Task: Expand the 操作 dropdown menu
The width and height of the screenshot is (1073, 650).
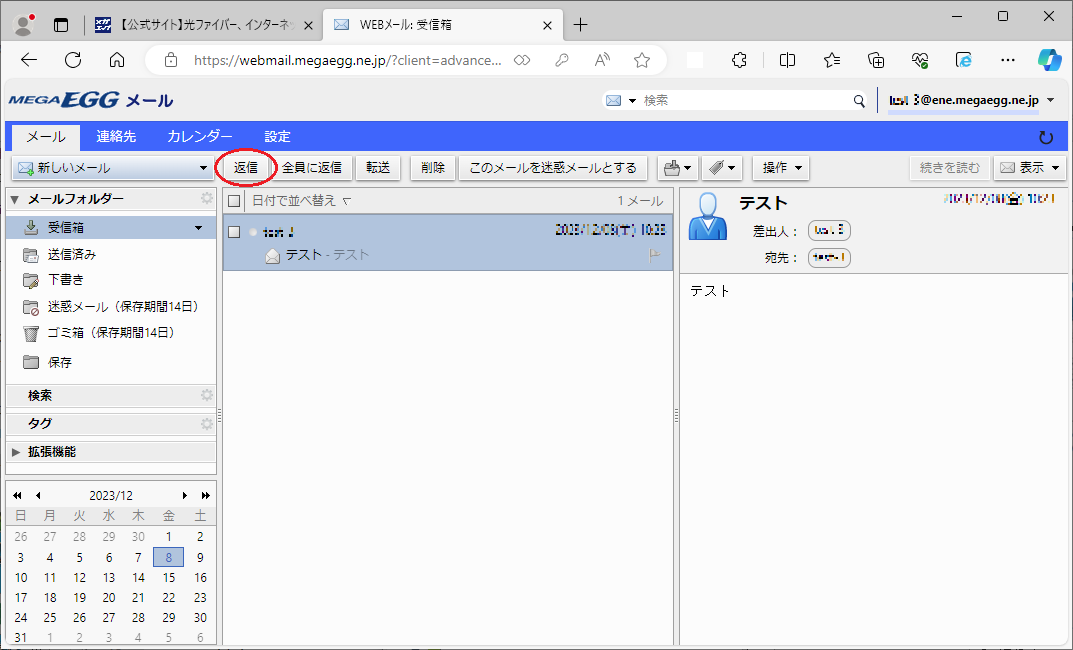Action: pos(780,168)
